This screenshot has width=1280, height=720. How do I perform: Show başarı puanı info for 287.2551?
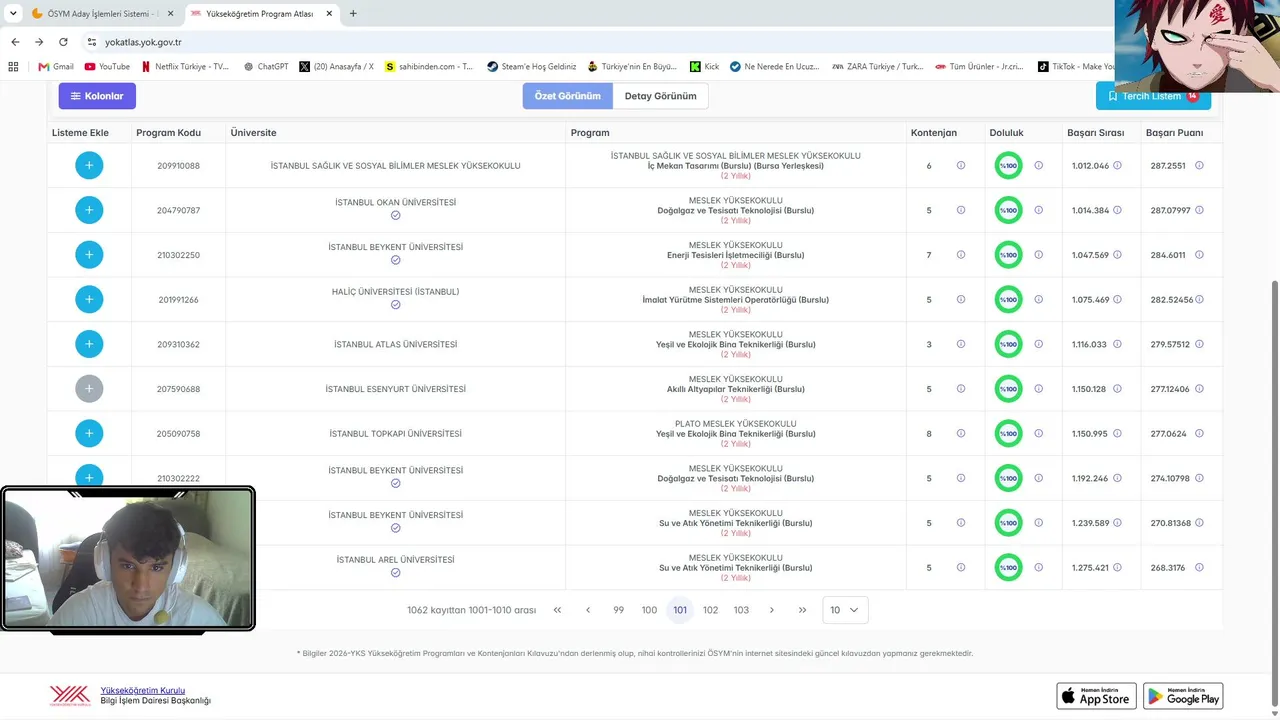pyautogui.click(x=1199, y=165)
